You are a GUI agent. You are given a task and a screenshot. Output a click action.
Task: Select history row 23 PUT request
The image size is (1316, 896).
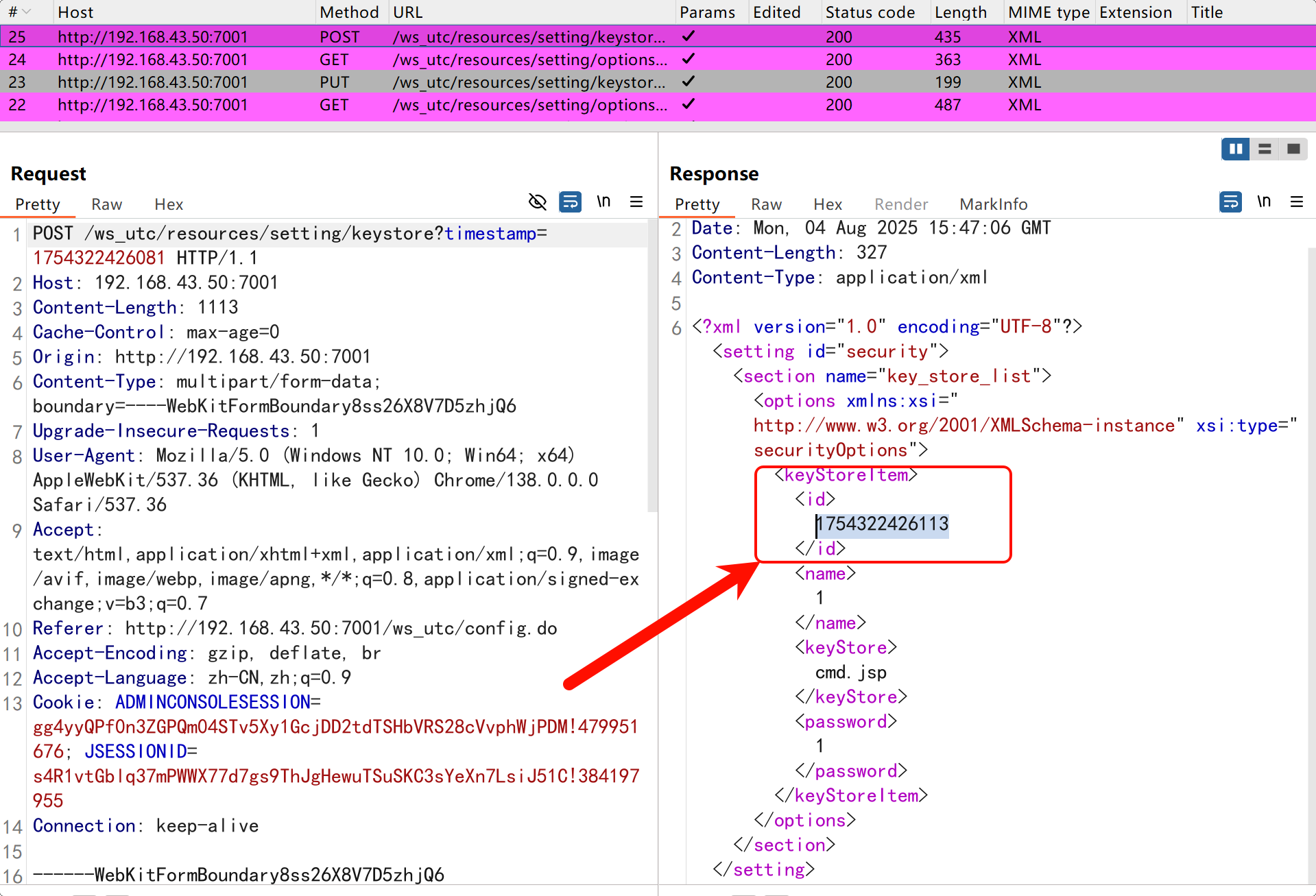click(343, 82)
